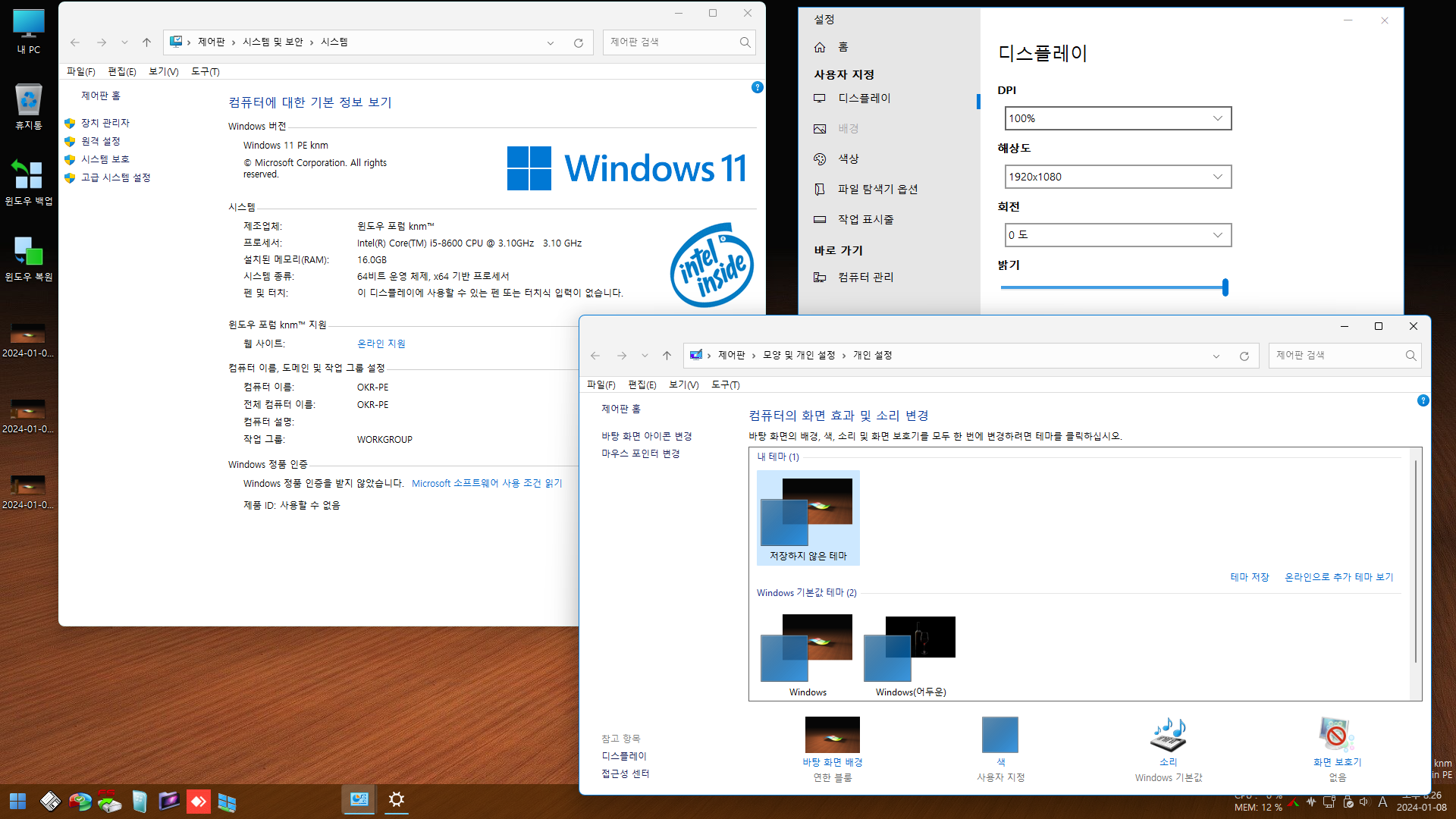Click 온라인 지원 website link

point(381,344)
